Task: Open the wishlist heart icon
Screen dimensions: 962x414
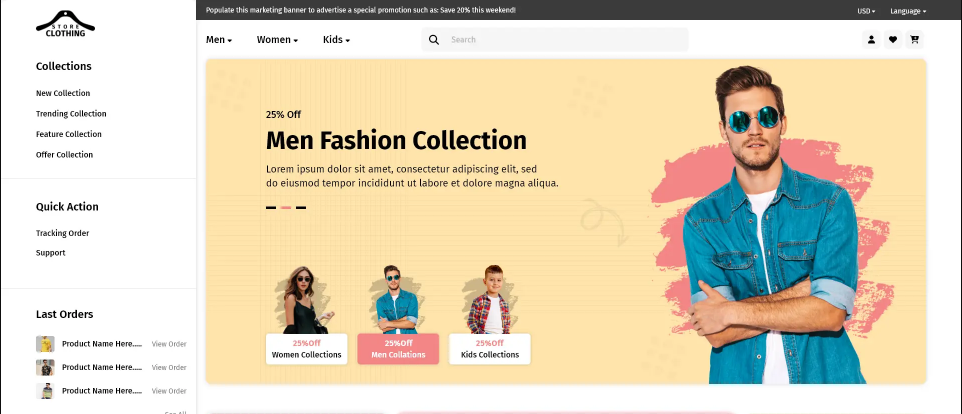Action: click(x=893, y=40)
